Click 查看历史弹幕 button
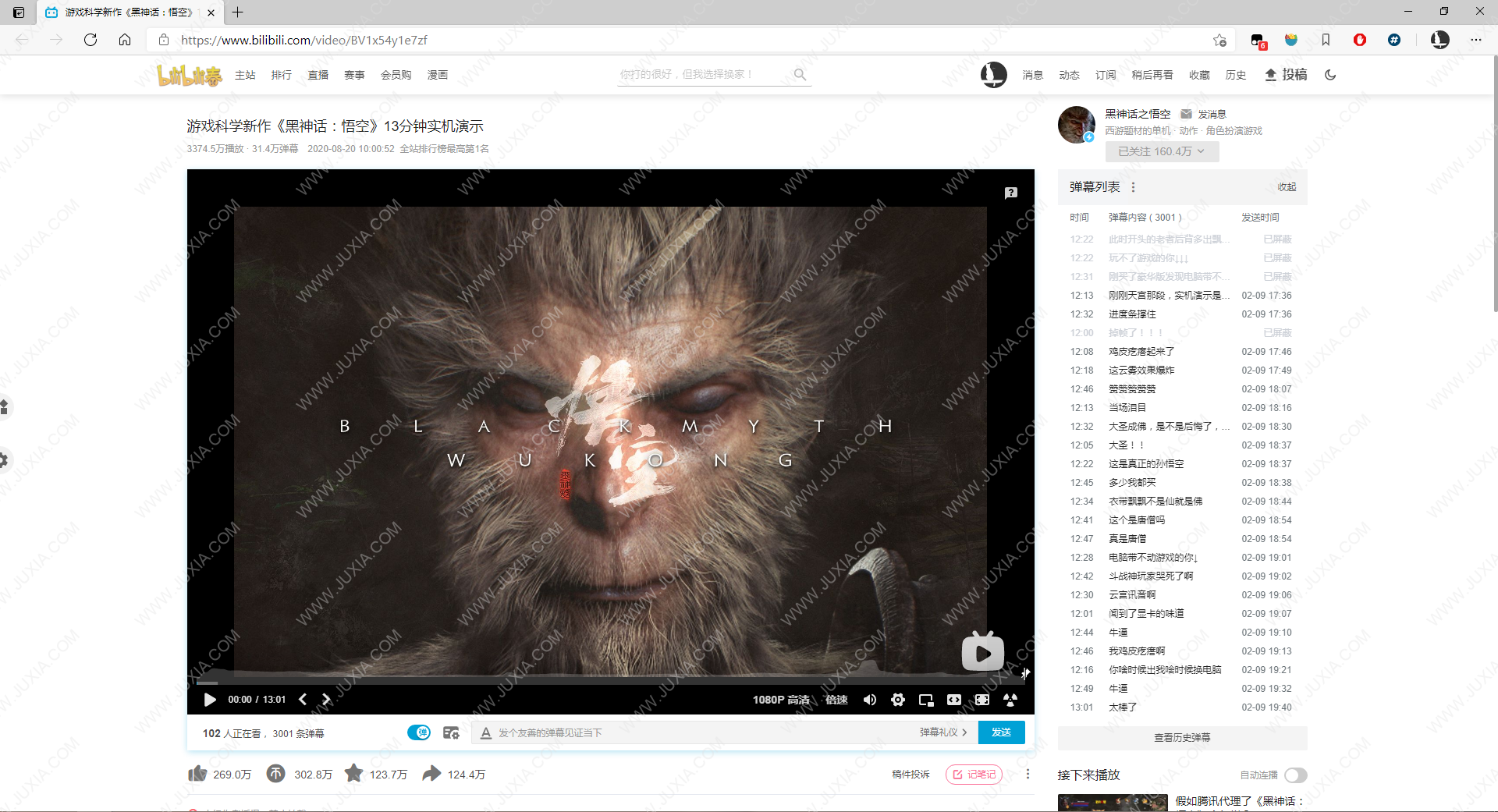This screenshot has height=812, width=1498. pos(1182,738)
